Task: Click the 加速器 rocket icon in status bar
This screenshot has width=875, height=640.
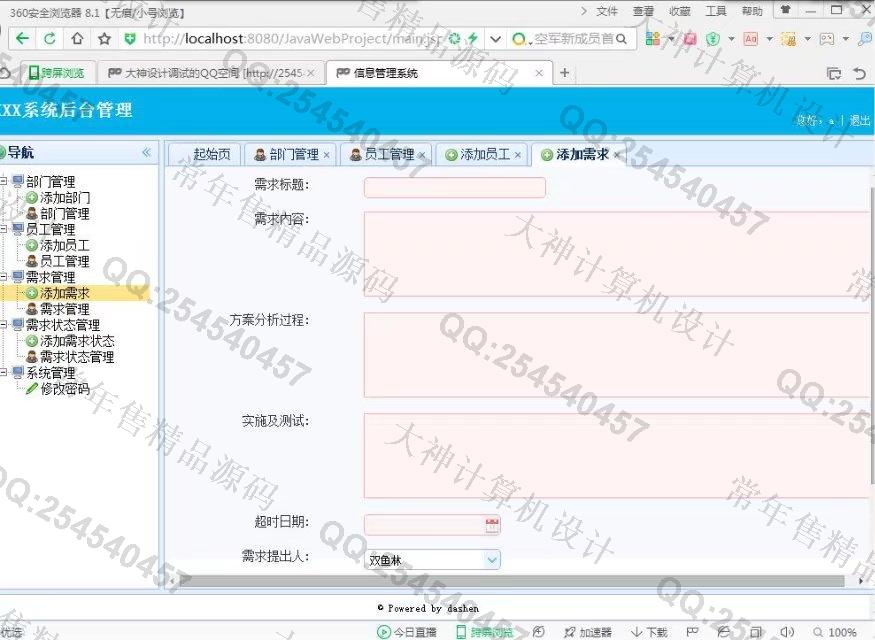Action: pyautogui.click(x=569, y=632)
